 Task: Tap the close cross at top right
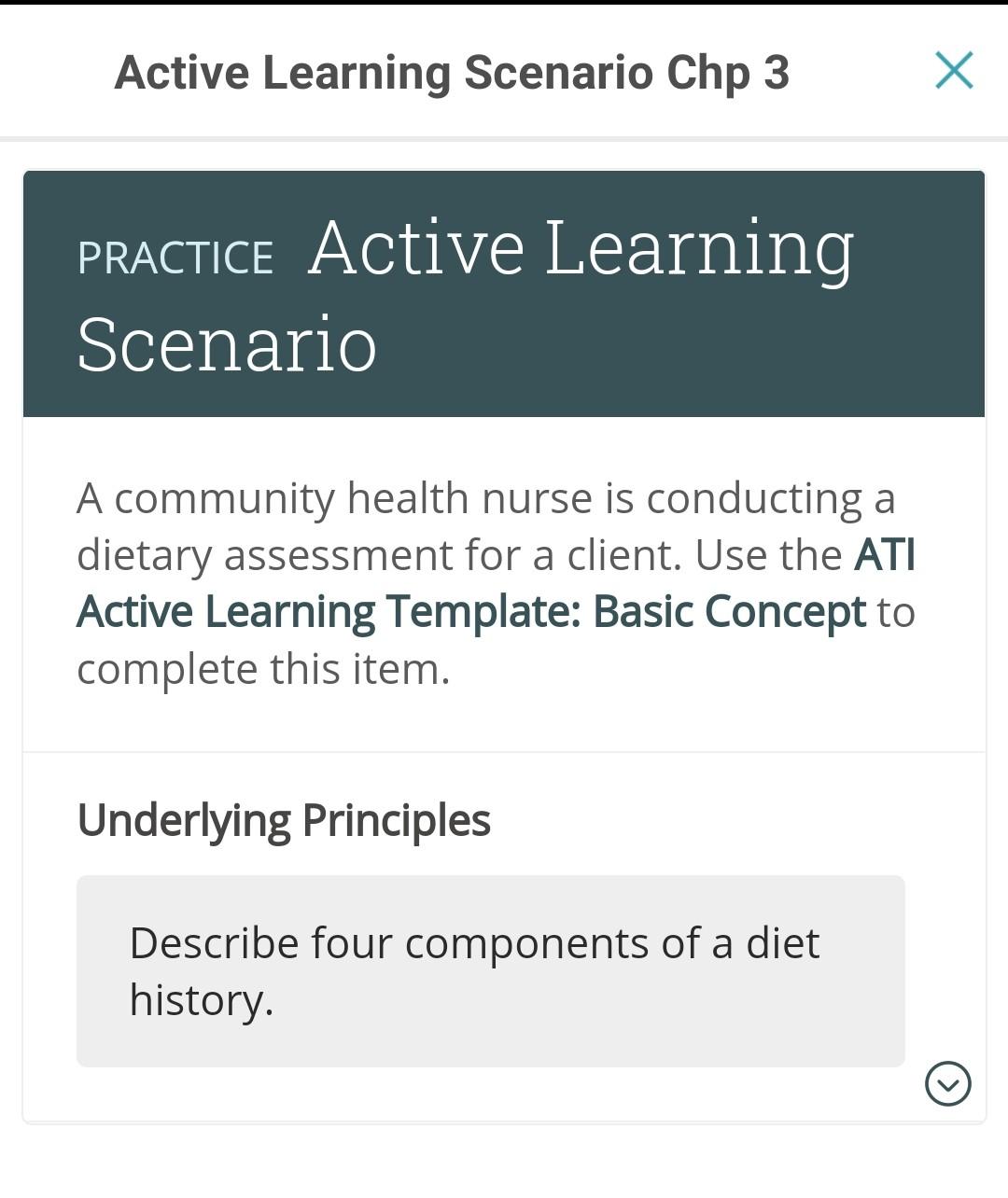(953, 71)
